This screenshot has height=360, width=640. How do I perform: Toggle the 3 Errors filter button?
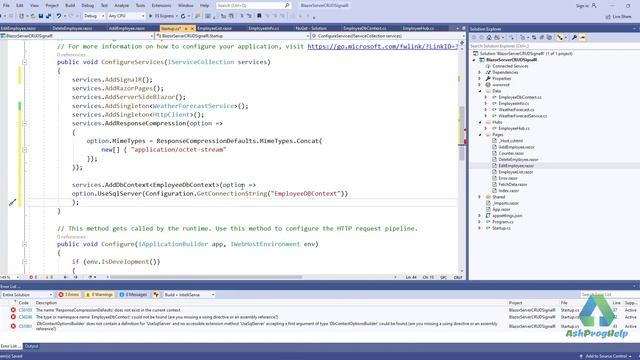click(69, 294)
